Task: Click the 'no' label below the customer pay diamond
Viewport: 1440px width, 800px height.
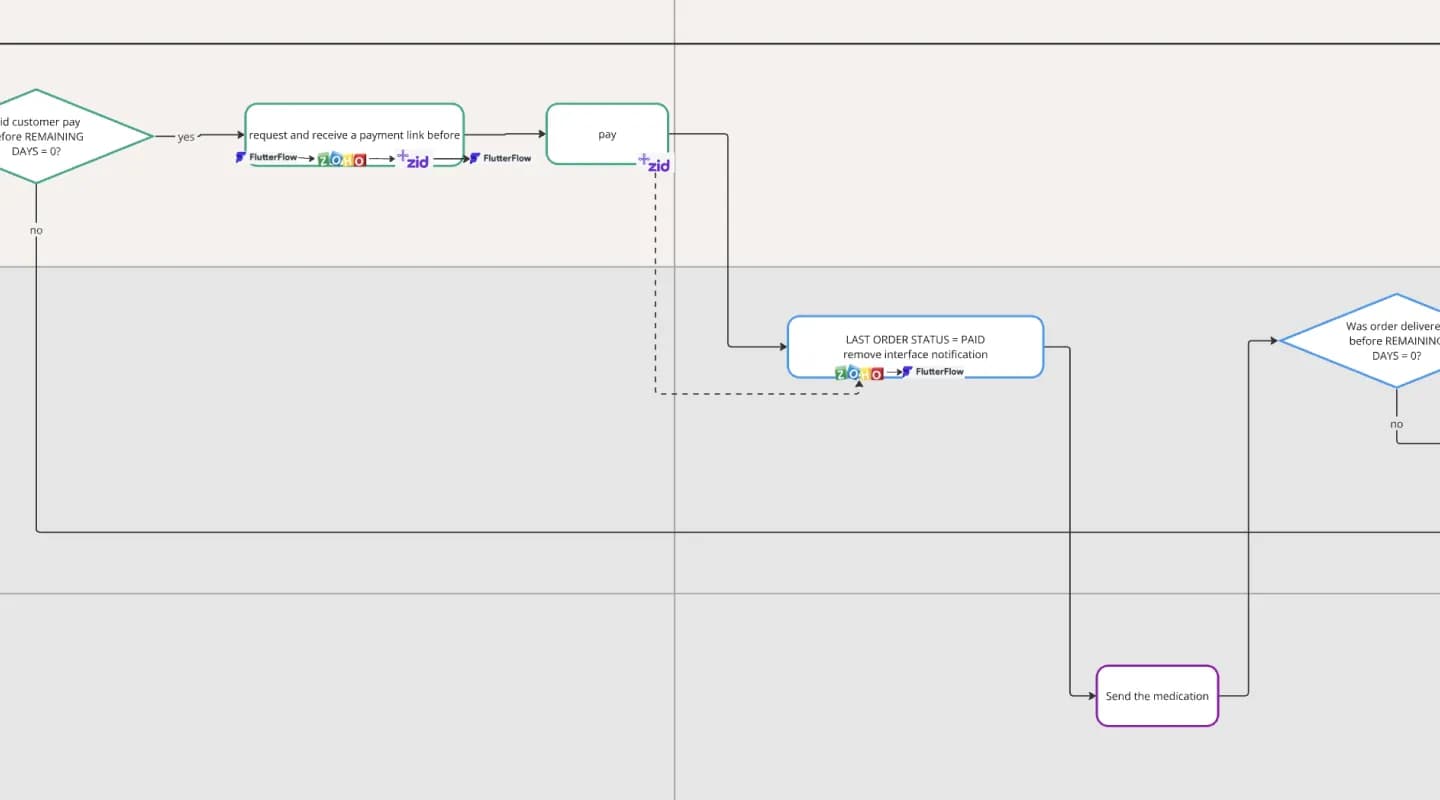Action: click(36, 230)
